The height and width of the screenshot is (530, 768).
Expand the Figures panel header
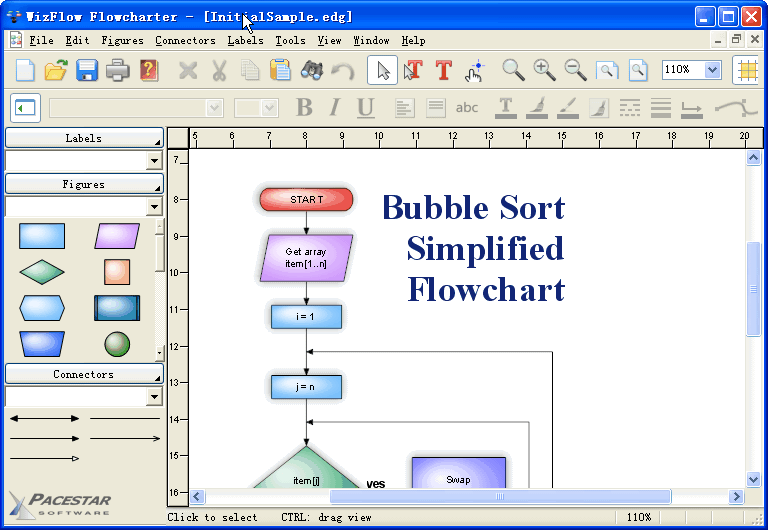coord(84,184)
